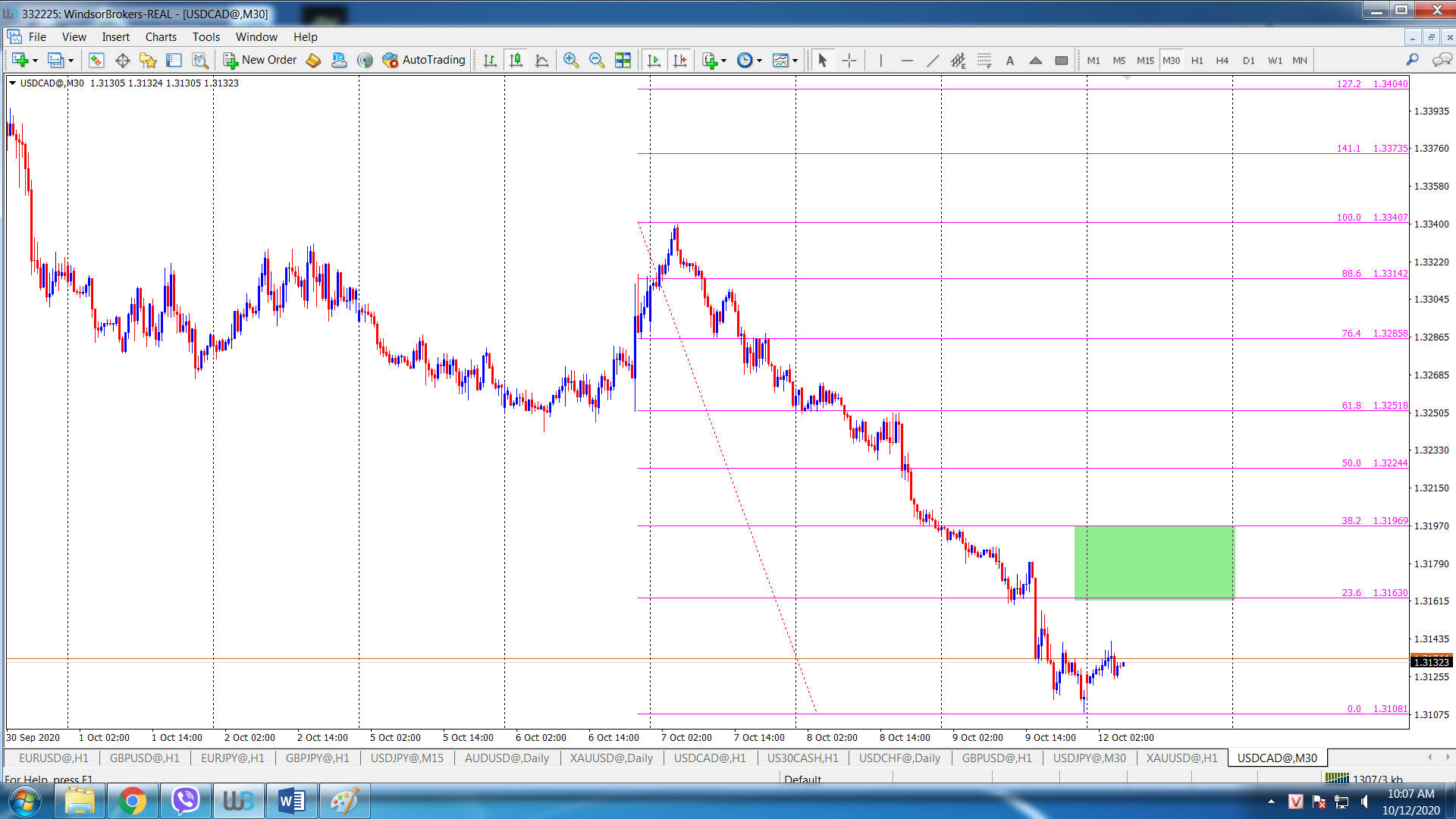Open Viber from the taskbar
Image resolution: width=1456 pixels, height=819 pixels.
(185, 801)
